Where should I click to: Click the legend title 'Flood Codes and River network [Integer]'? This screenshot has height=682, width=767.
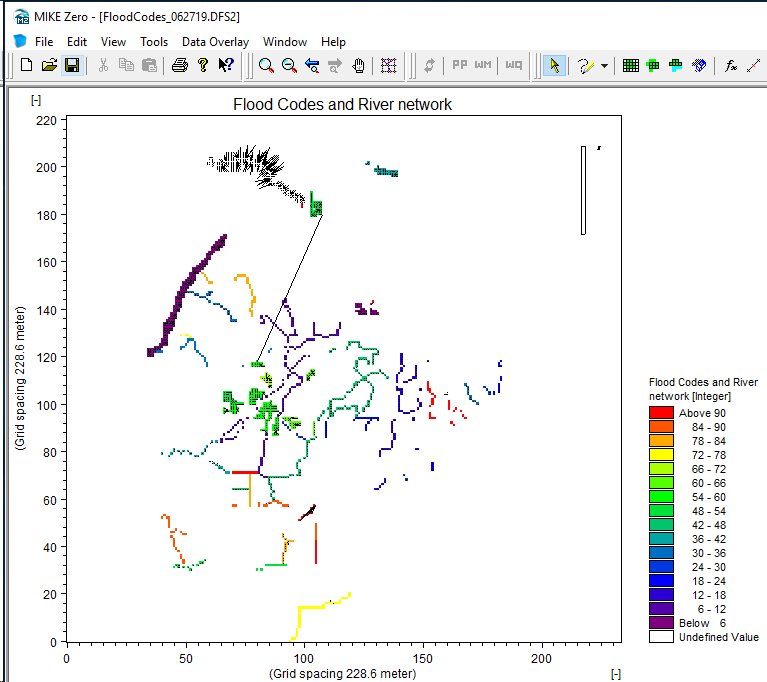pos(703,389)
